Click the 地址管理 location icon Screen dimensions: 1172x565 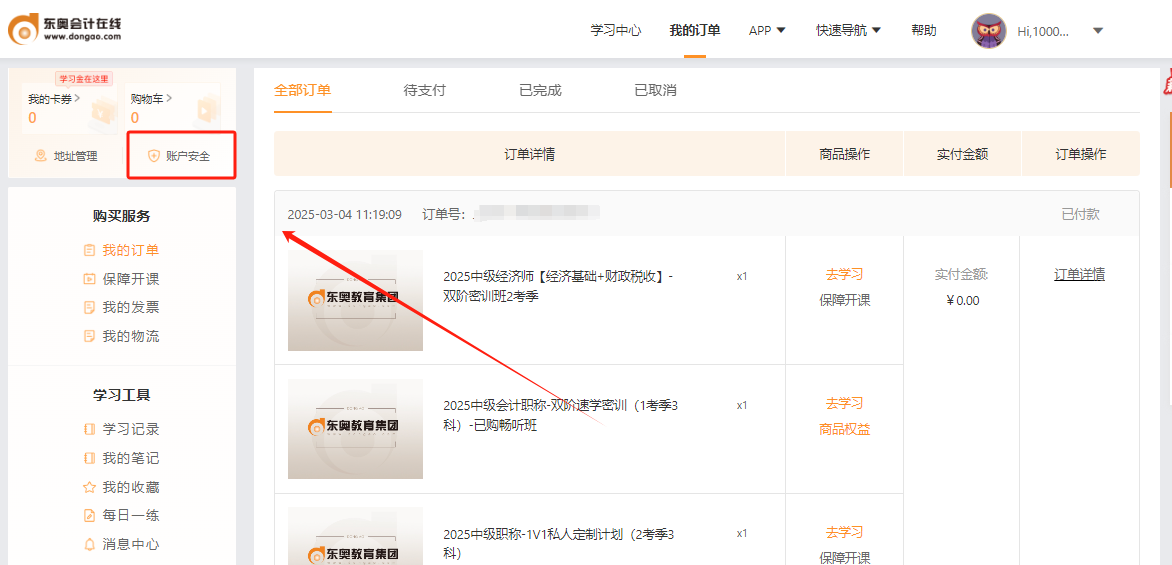[x=41, y=156]
